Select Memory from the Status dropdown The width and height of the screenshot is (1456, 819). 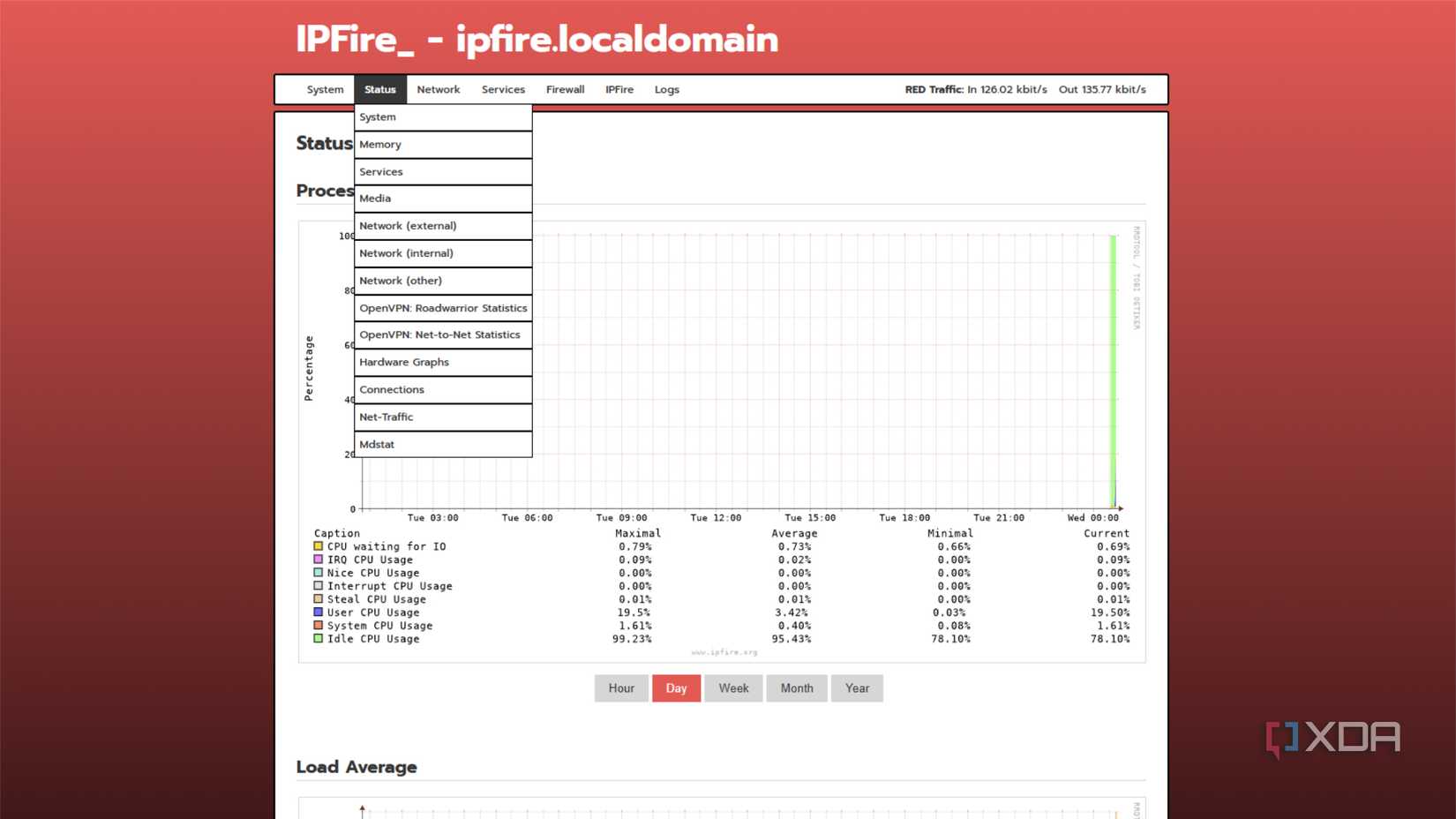coord(379,144)
